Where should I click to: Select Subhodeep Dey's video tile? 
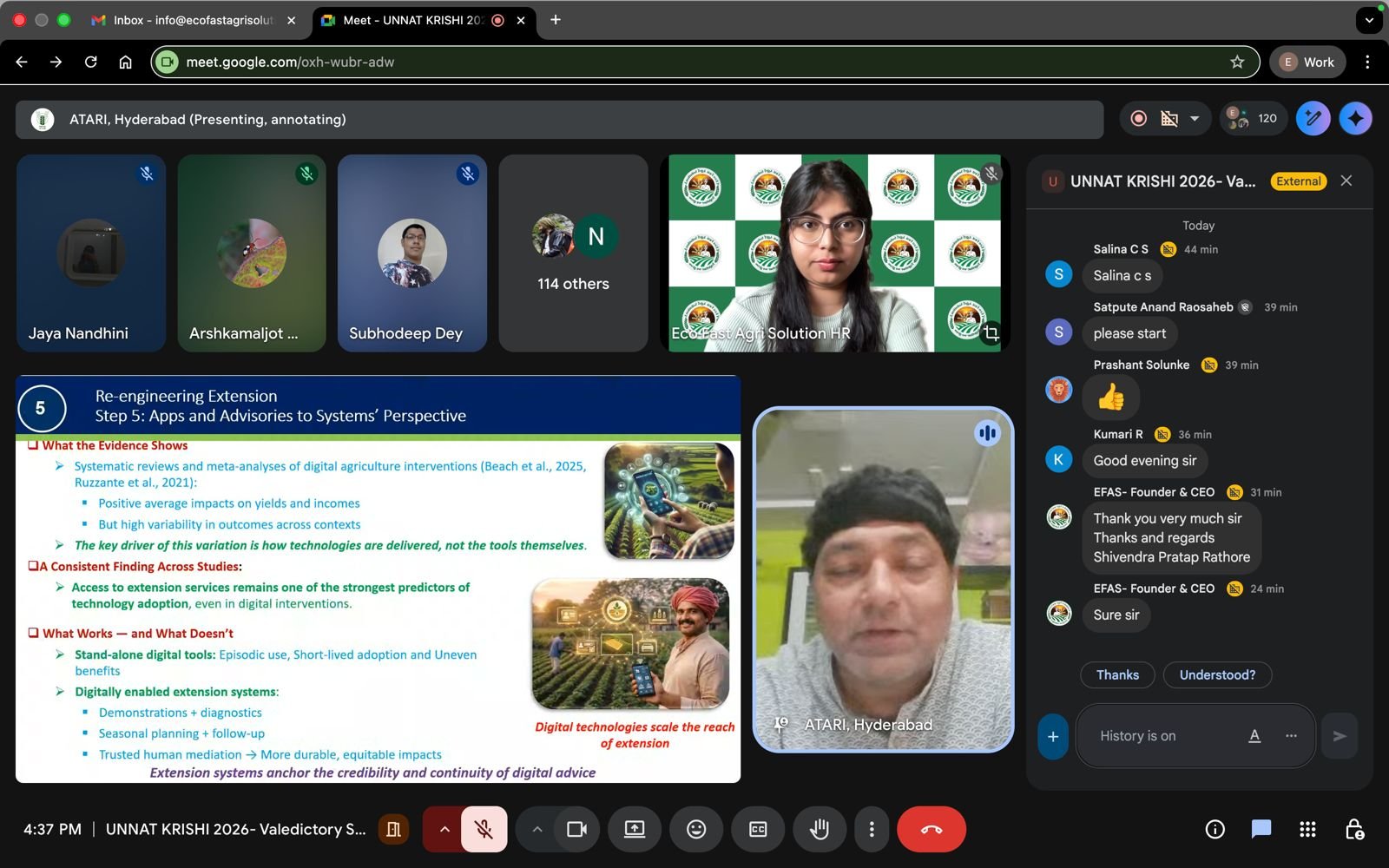[x=412, y=253]
